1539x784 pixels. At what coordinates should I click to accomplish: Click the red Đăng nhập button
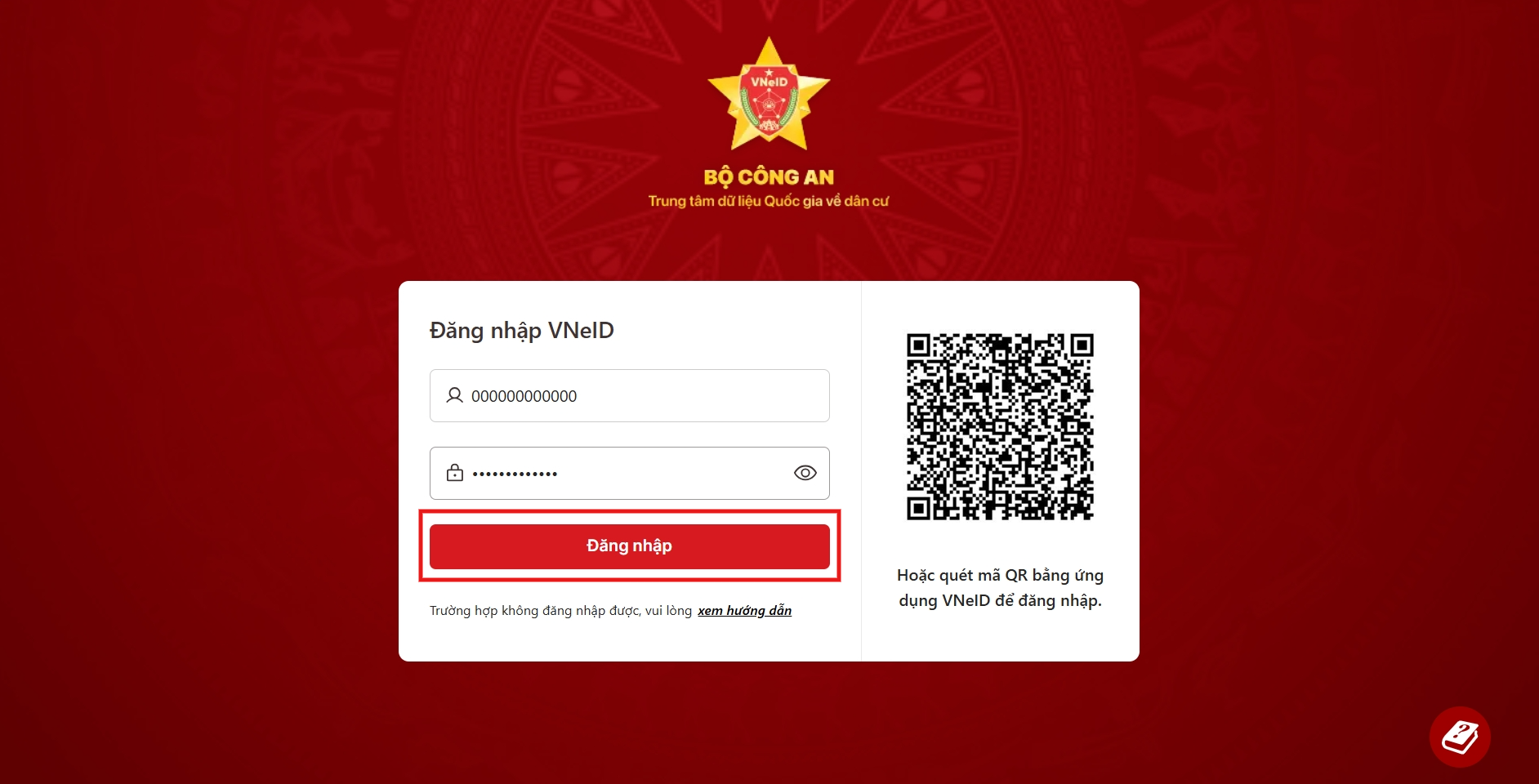(629, 546)
